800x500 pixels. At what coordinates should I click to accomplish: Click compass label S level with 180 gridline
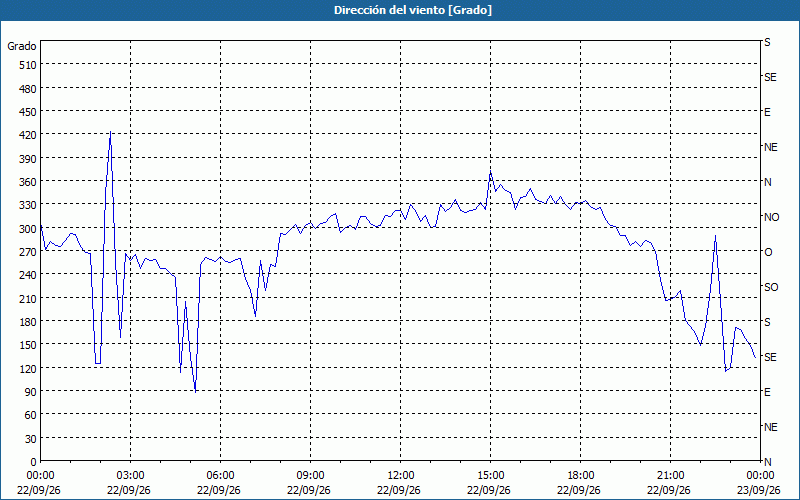767,322
